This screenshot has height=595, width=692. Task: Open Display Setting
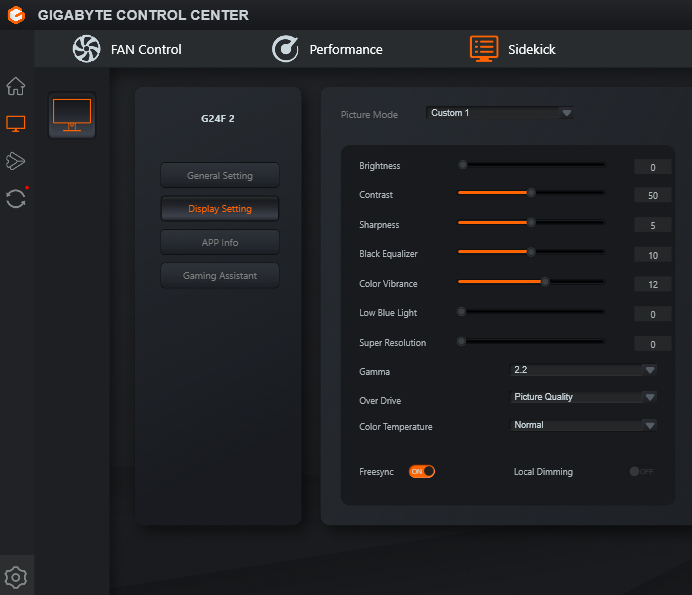pos(220,209)
